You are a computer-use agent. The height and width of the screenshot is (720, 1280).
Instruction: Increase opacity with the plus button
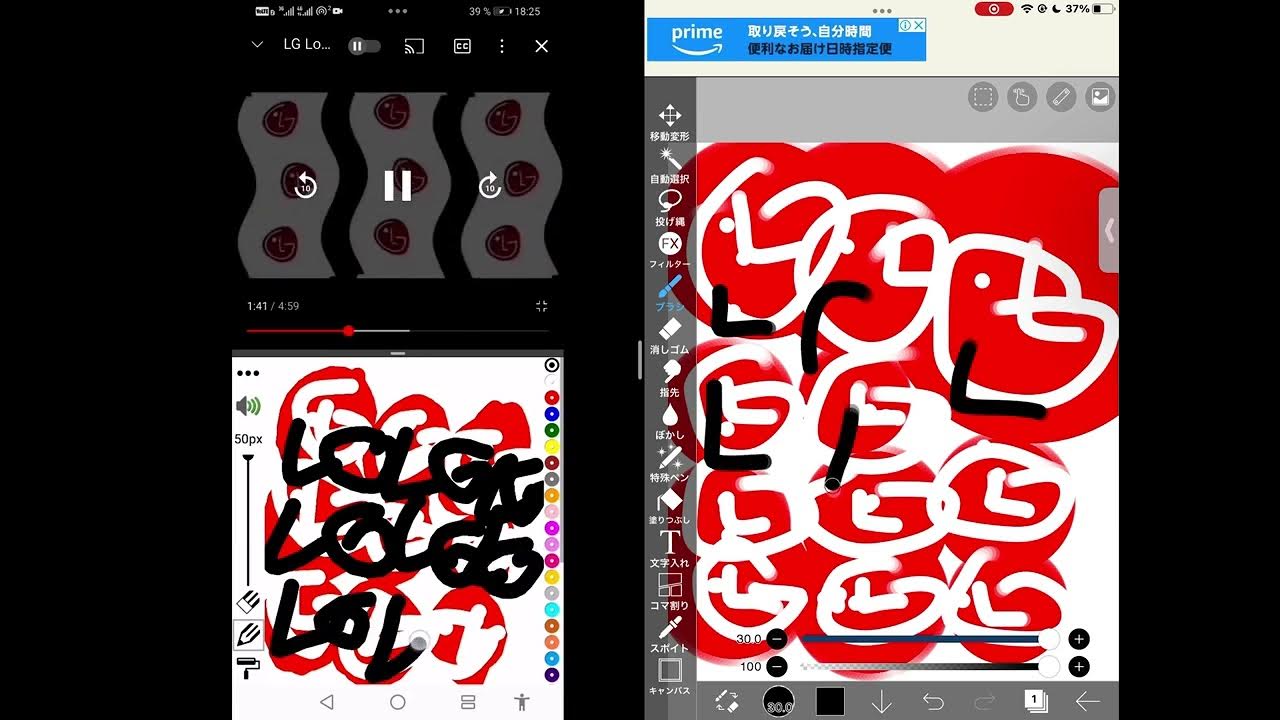click(1079, 667)
